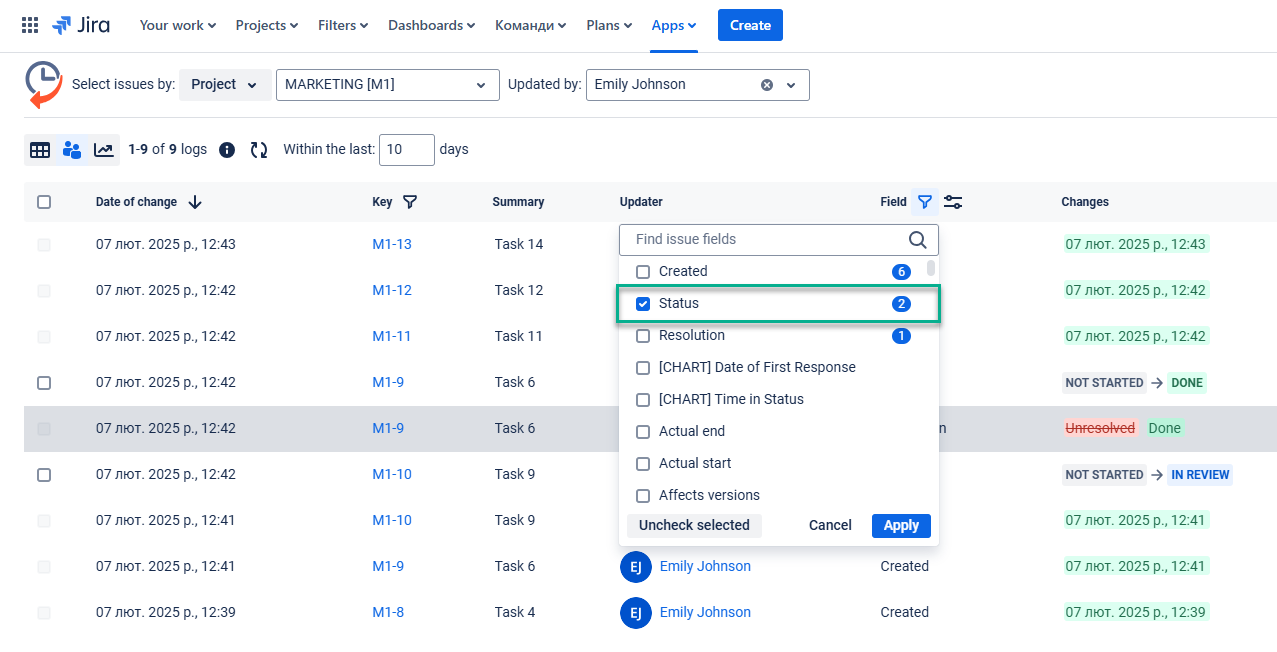Open the chart view icon
The height and width of the screenshot is (652, 1277).
tap(104, 150)
